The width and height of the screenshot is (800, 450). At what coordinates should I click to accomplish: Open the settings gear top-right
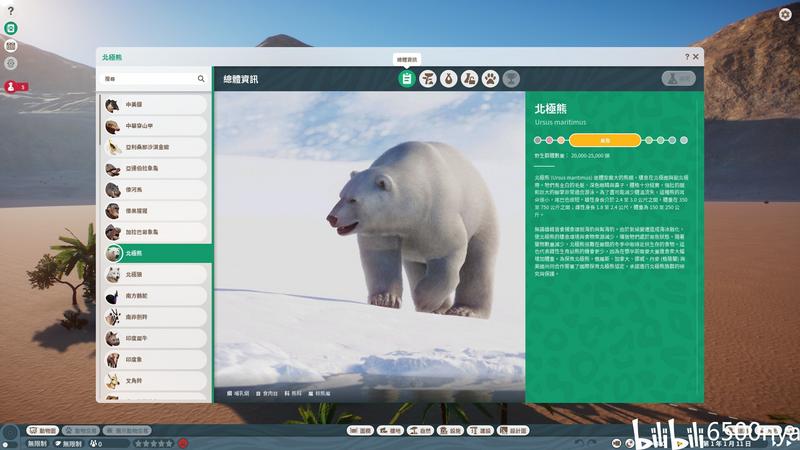785,14
